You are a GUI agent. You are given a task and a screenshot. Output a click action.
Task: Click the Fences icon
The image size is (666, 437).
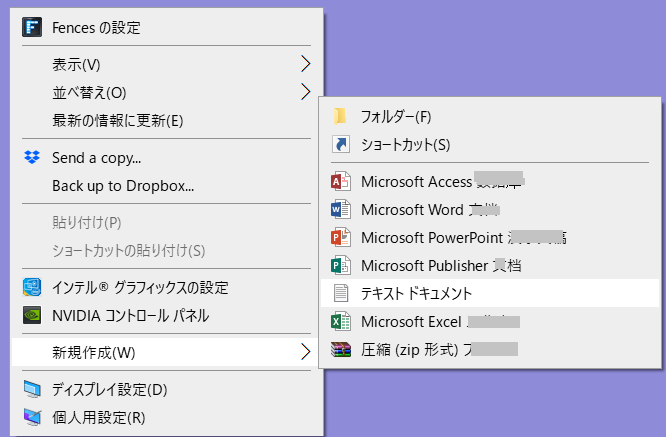pos(32,28)
